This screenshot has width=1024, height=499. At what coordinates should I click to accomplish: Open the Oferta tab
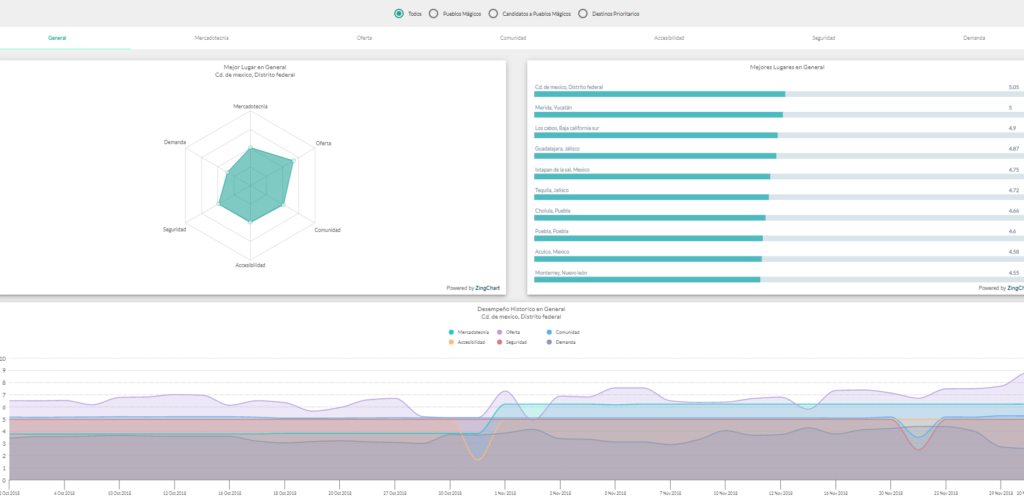coord(364,38)
